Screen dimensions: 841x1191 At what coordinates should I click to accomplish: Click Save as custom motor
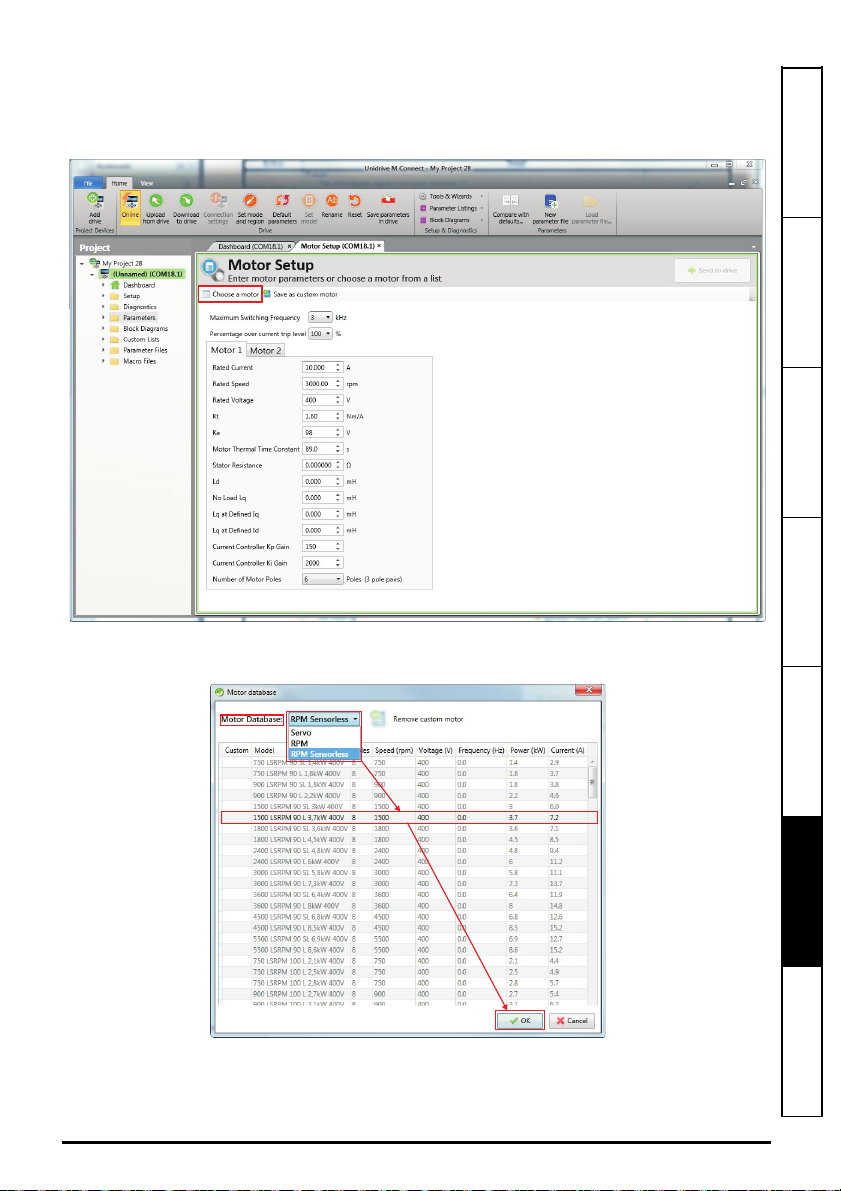[301, 294]
